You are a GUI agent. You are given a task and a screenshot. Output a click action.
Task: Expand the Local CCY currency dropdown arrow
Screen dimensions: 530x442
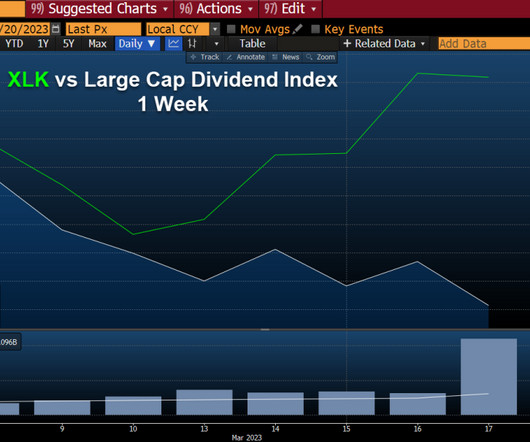tap(215, 29)
